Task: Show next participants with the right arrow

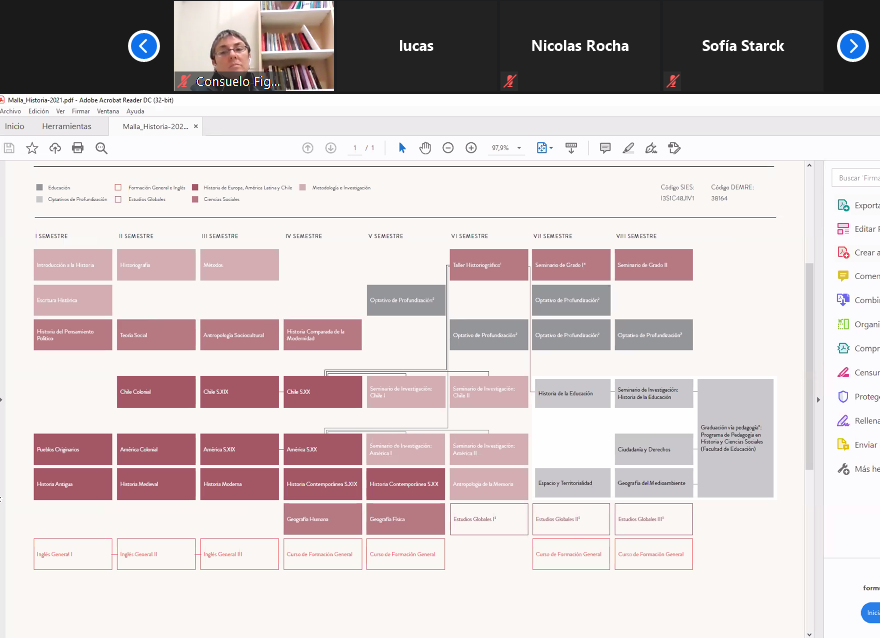Action: 852,46
